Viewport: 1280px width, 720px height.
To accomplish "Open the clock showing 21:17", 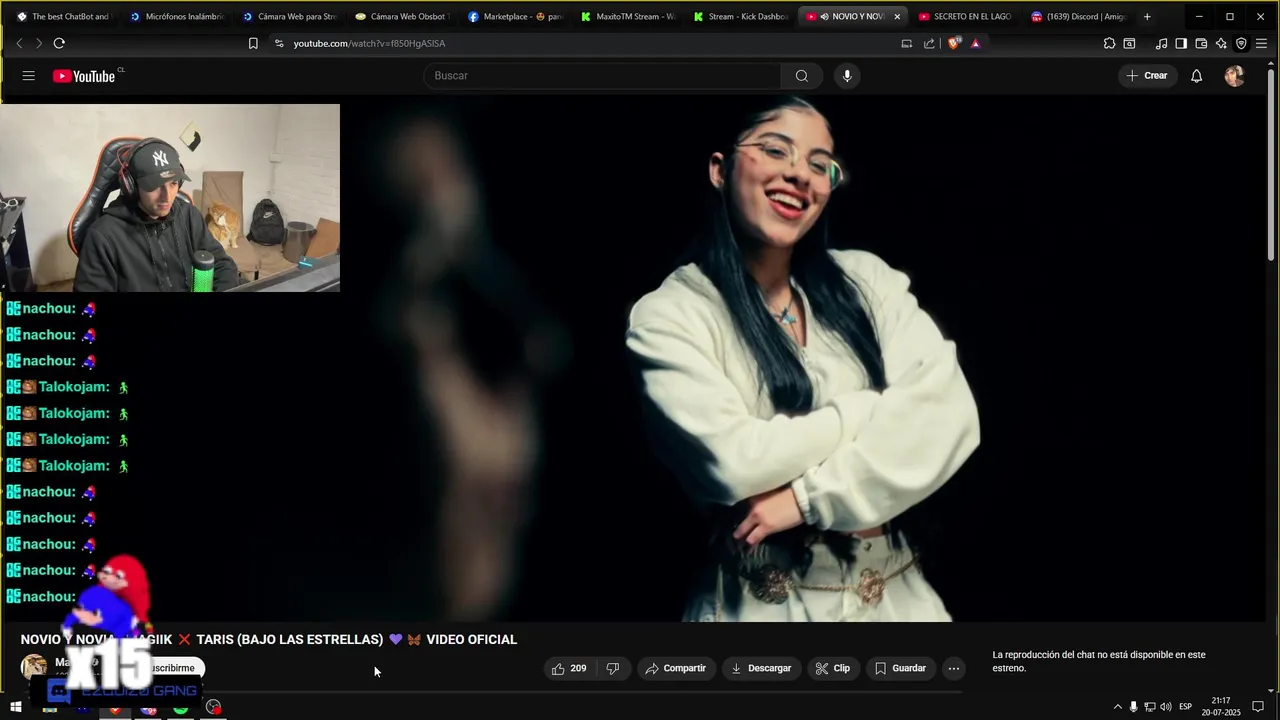I will pos(1221,707).
